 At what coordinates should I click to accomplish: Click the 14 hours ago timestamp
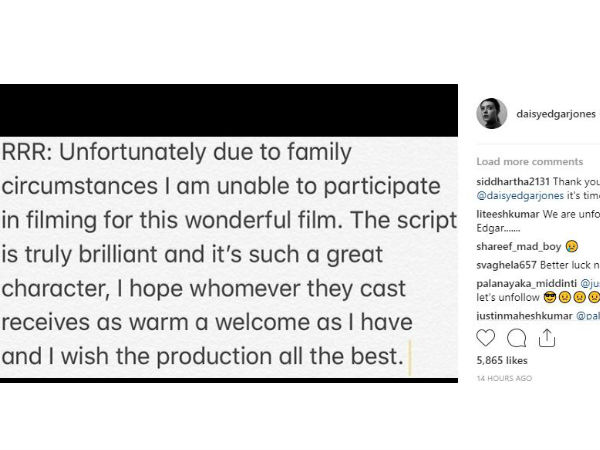tap(504, 378)
